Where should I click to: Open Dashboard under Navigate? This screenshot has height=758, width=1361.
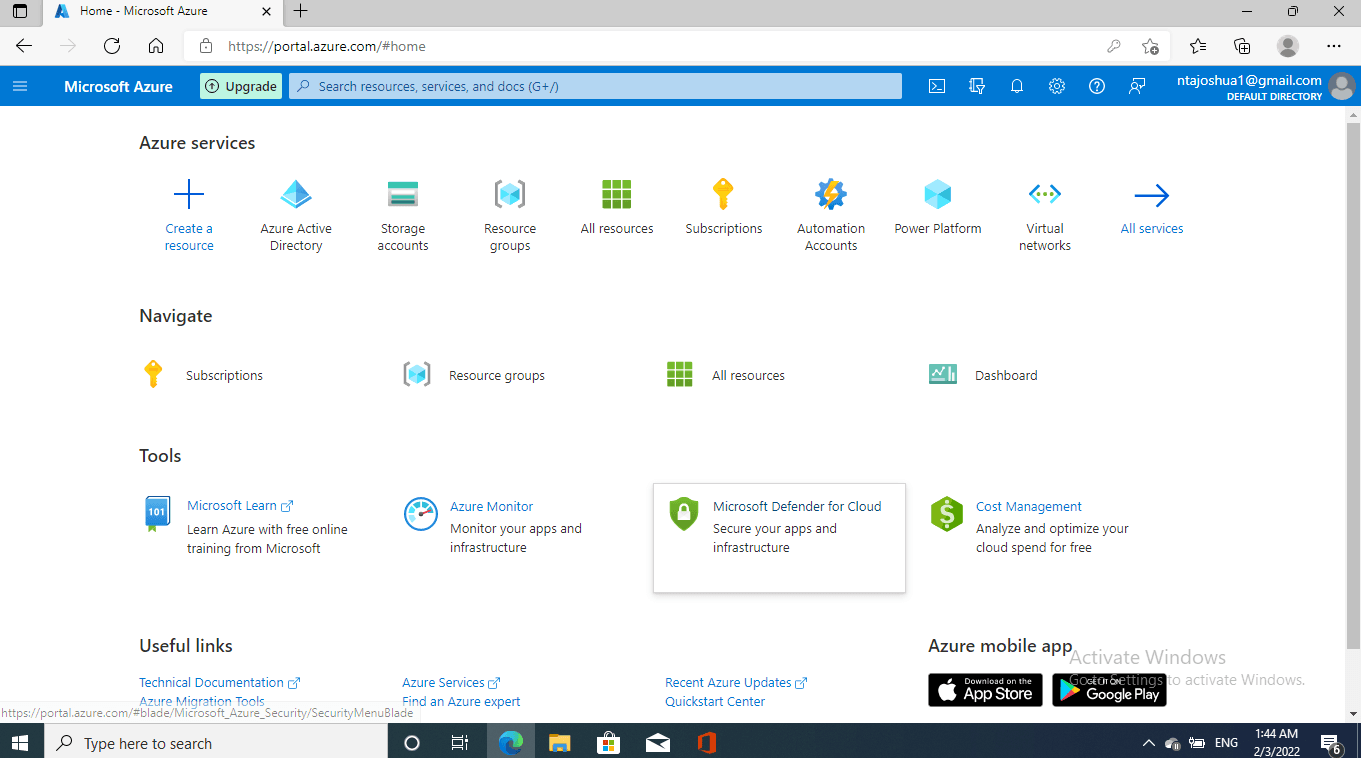1005,375
